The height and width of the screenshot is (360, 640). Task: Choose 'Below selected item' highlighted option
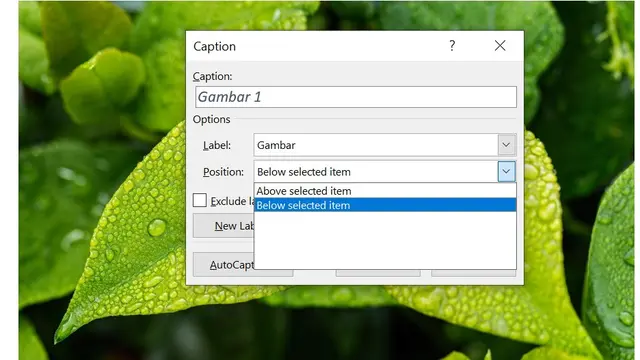click(x=385, y=205)
